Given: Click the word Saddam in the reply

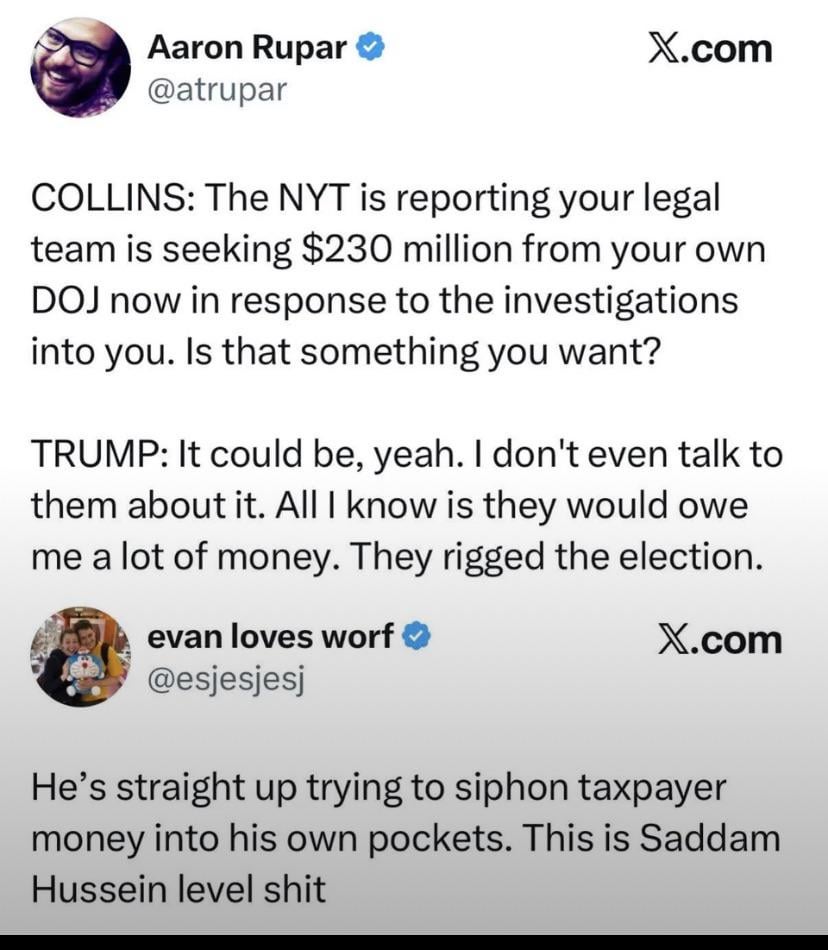Looking at the screenshot, I should (709, 837).
